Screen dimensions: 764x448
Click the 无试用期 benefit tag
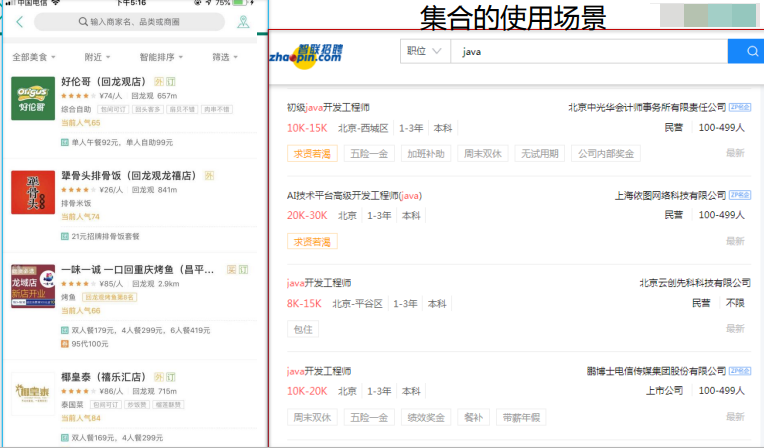[x=539, y=154]
